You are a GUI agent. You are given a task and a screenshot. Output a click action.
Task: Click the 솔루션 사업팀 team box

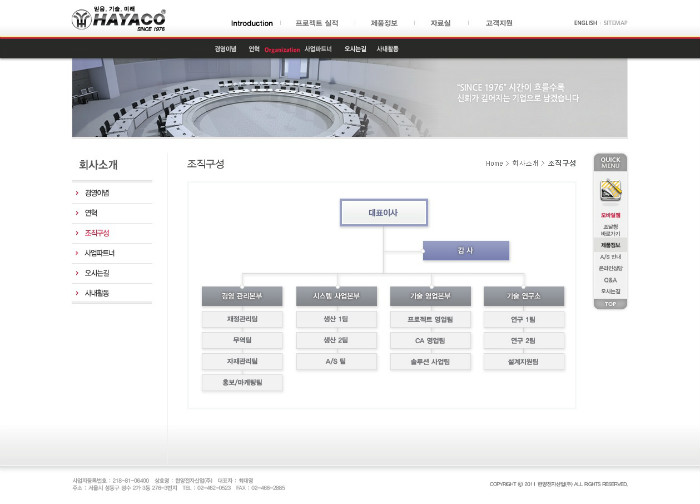(430, 361)
